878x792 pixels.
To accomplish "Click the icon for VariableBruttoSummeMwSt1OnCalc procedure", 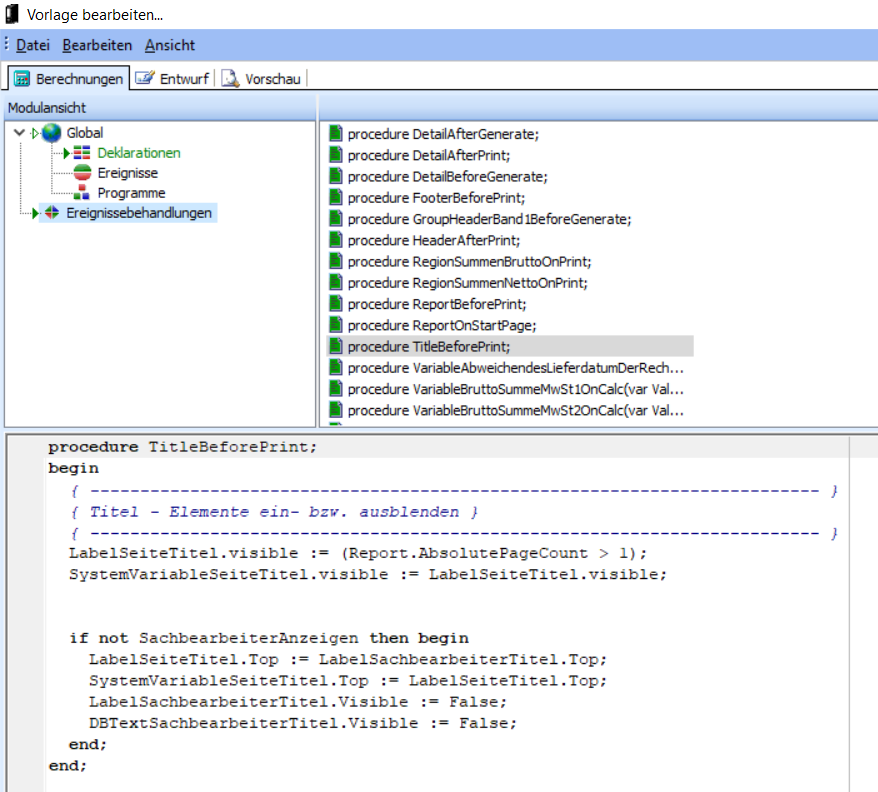I will point(335,389).
